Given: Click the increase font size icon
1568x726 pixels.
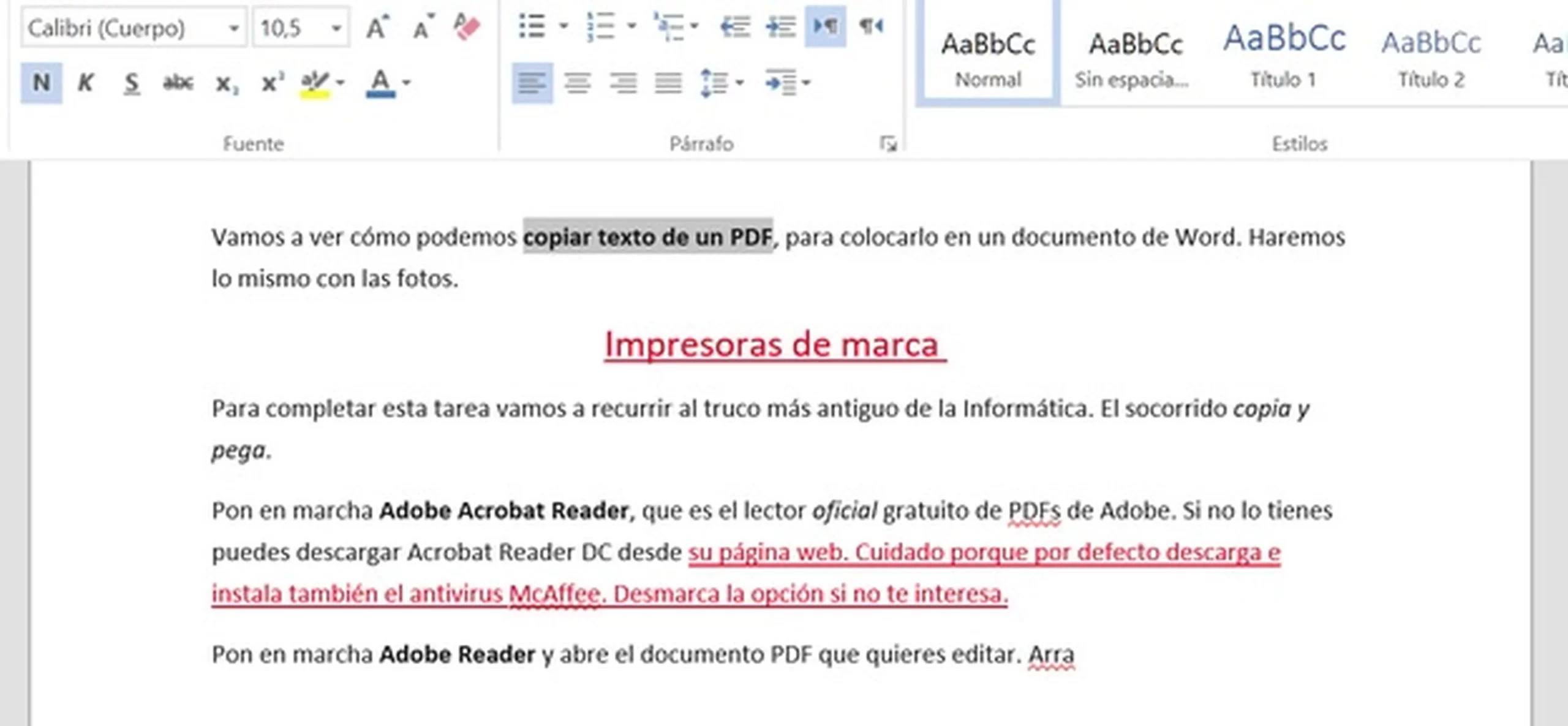Looking at the screenshot, I should [x=377, y=28].
